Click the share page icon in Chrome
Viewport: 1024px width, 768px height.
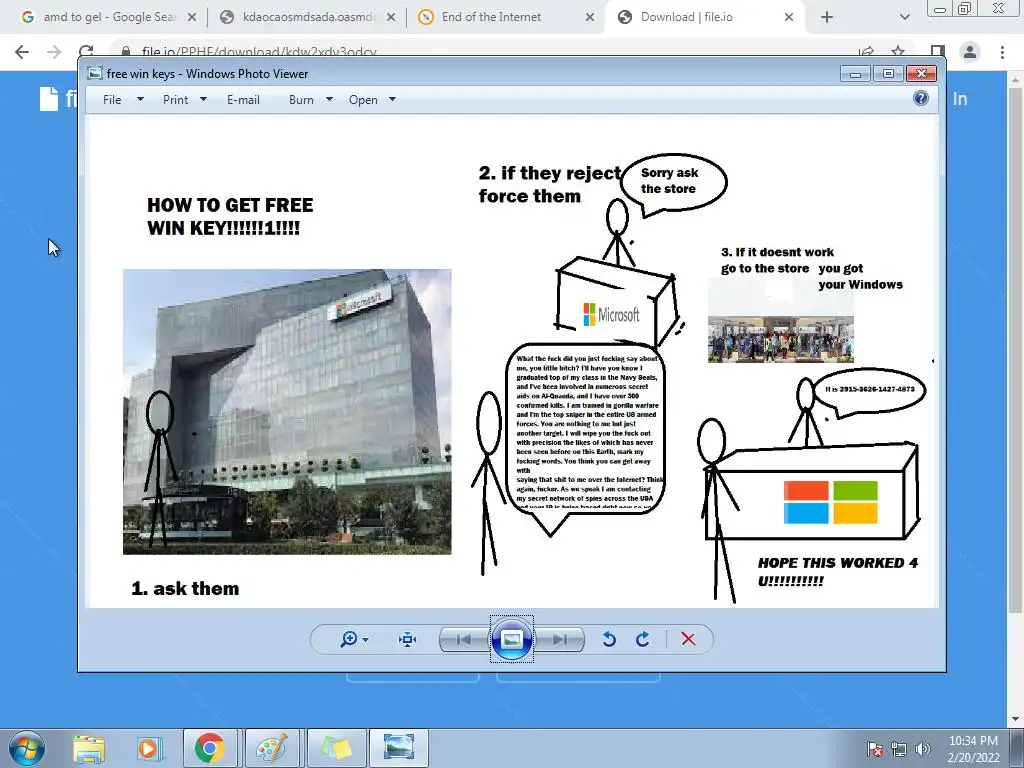pyautogui.click(x=866, y=52)
